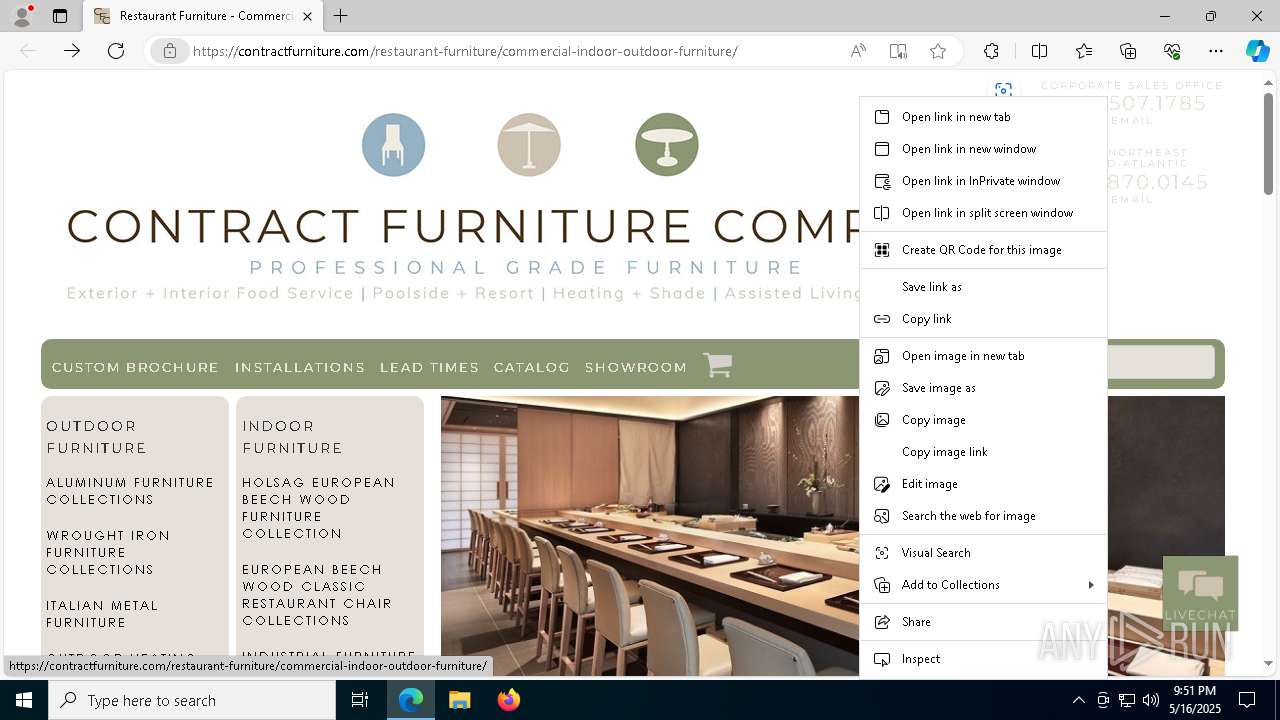Select Open link in new window
Image resolution: width=1280 pixels, height=720 pixels.
(983, 149)
